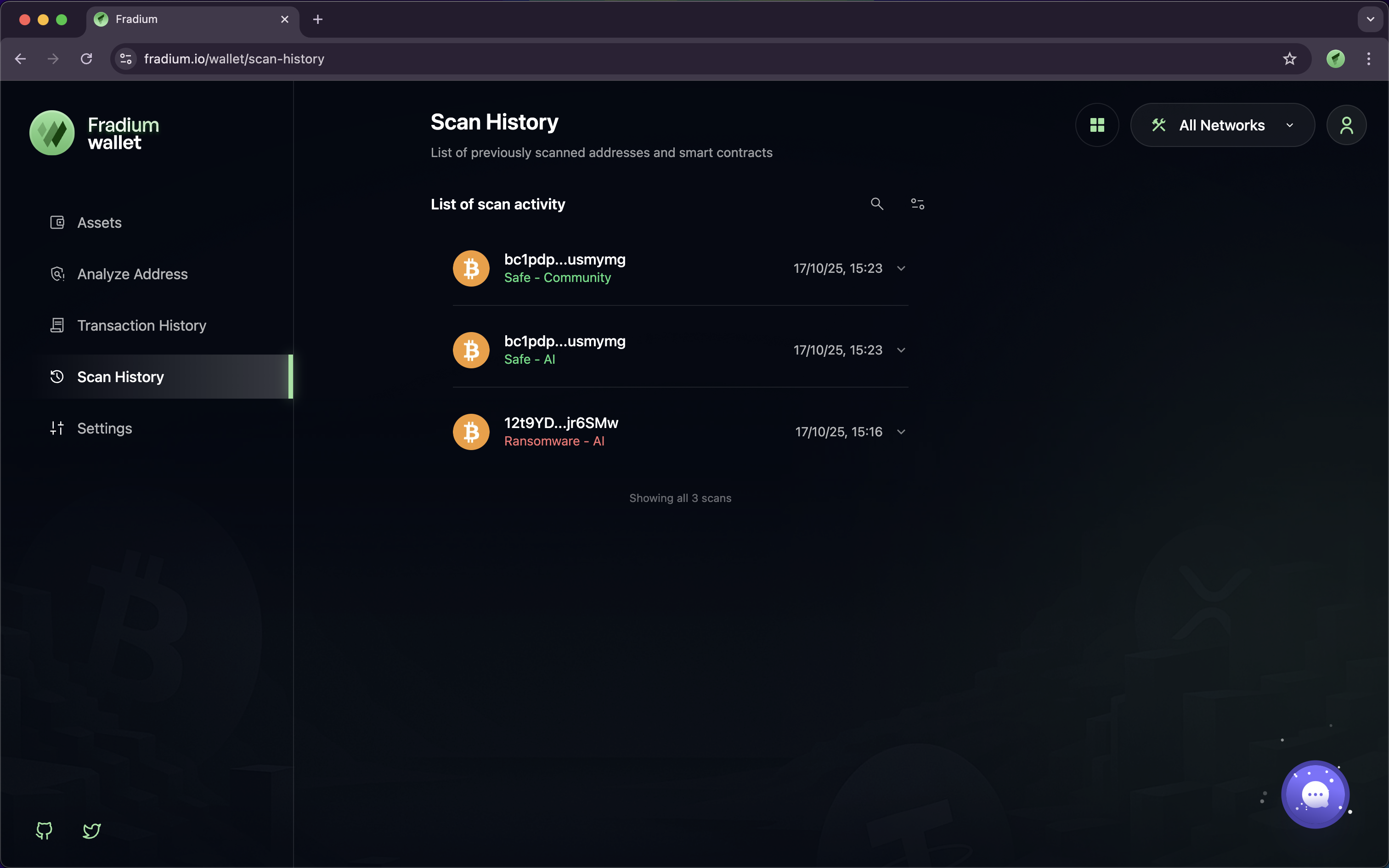The height and width of the screenshot is (868, 1389).
Task: Open the grid dashboard icon button
Action: tap(1097, 125)
